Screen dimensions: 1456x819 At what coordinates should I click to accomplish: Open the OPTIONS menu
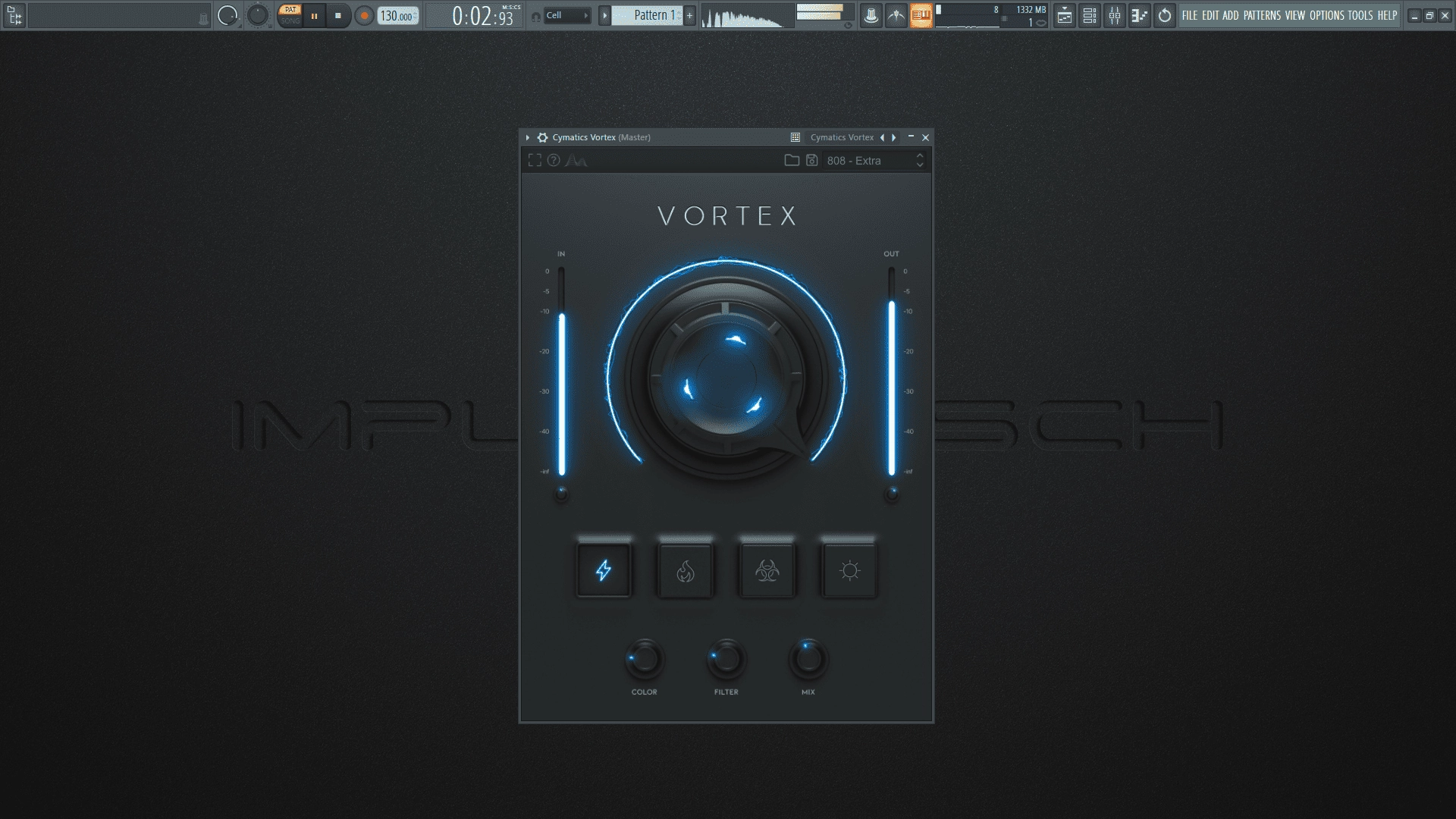click(x=1327, y=15)
